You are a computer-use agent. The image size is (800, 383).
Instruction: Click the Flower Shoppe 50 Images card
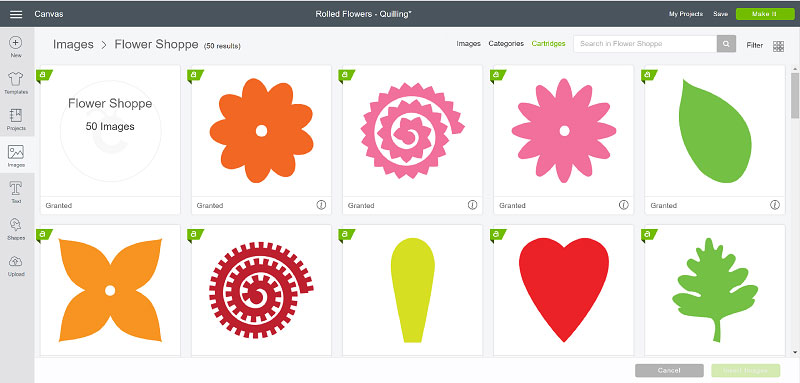point(110,139)
